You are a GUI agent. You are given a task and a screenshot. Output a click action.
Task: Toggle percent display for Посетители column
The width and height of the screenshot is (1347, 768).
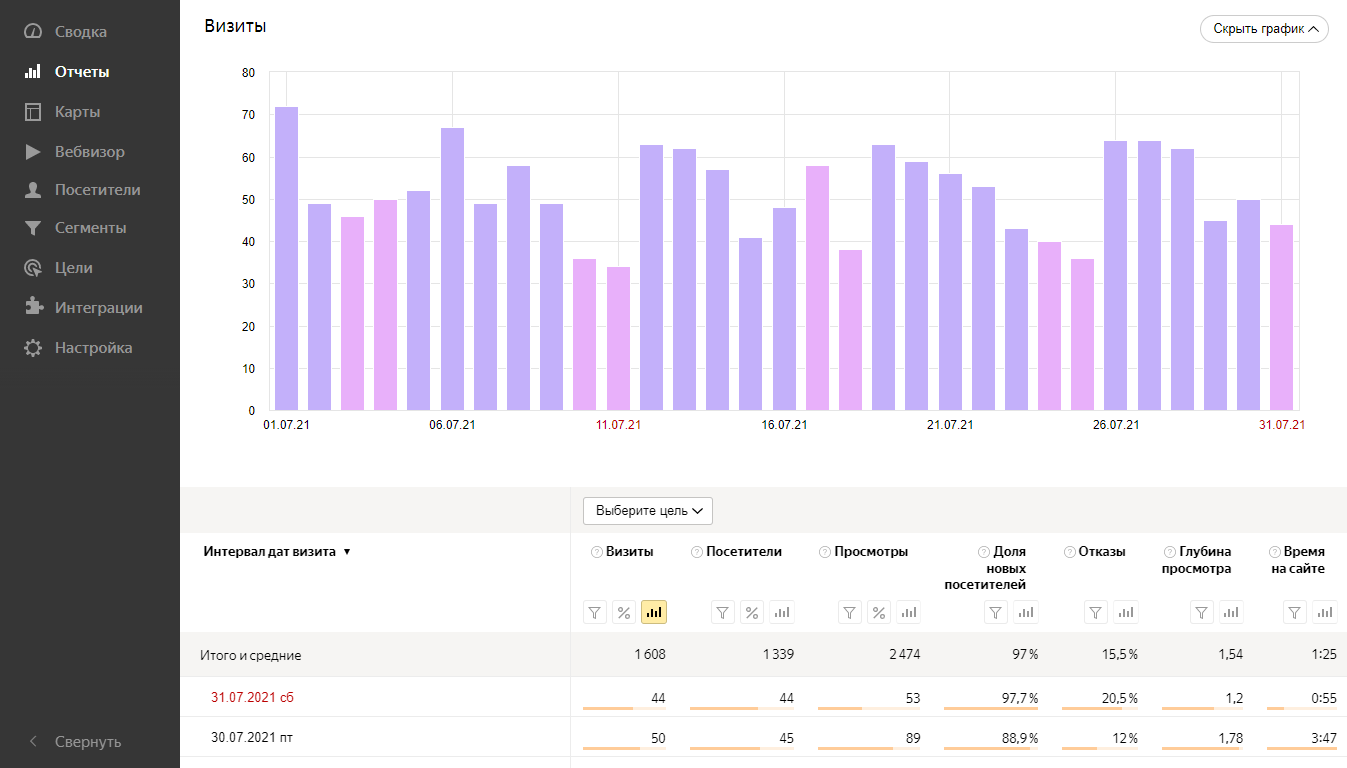click(x=752, y=613)
